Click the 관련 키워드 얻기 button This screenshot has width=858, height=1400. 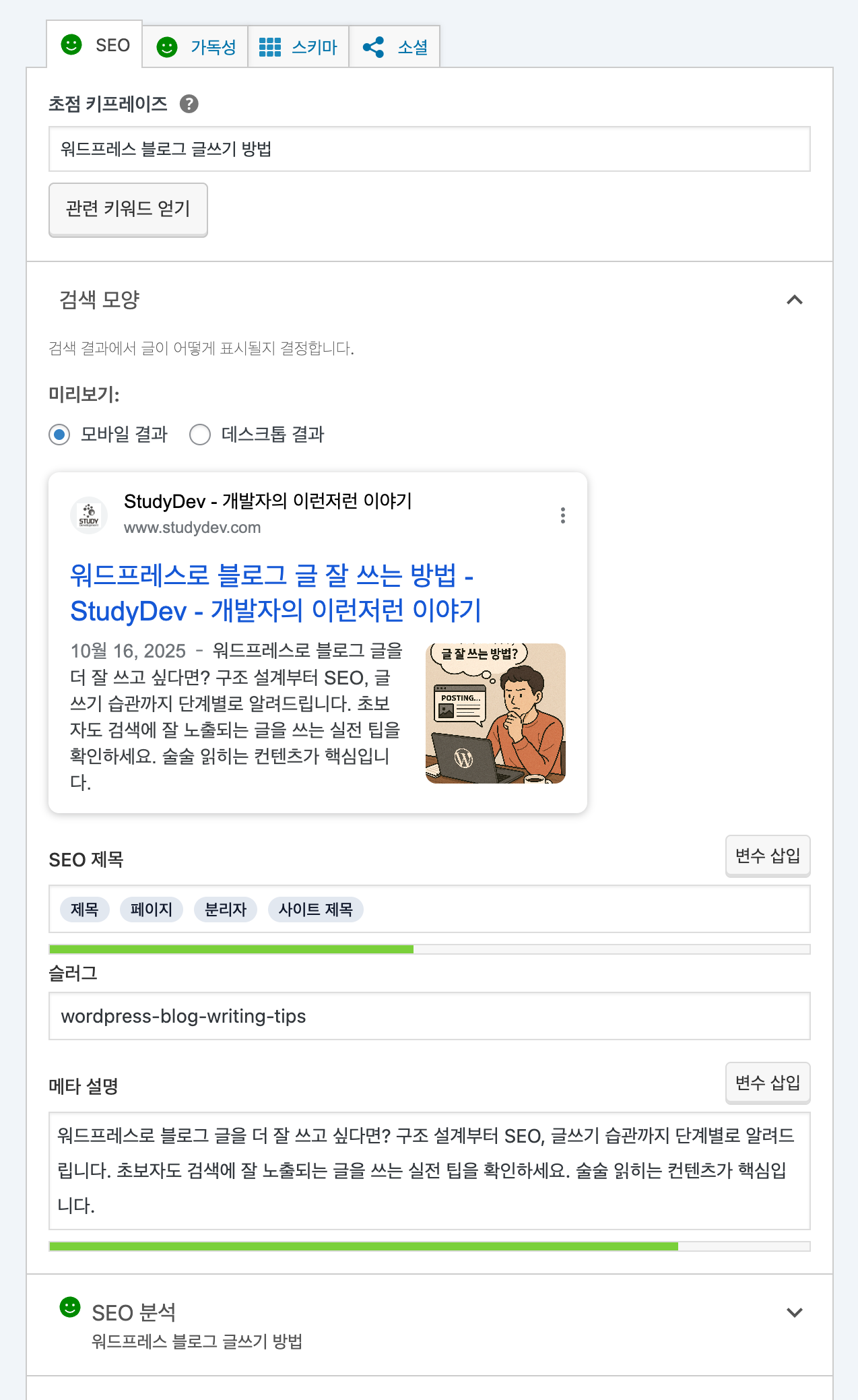(128, 210)
